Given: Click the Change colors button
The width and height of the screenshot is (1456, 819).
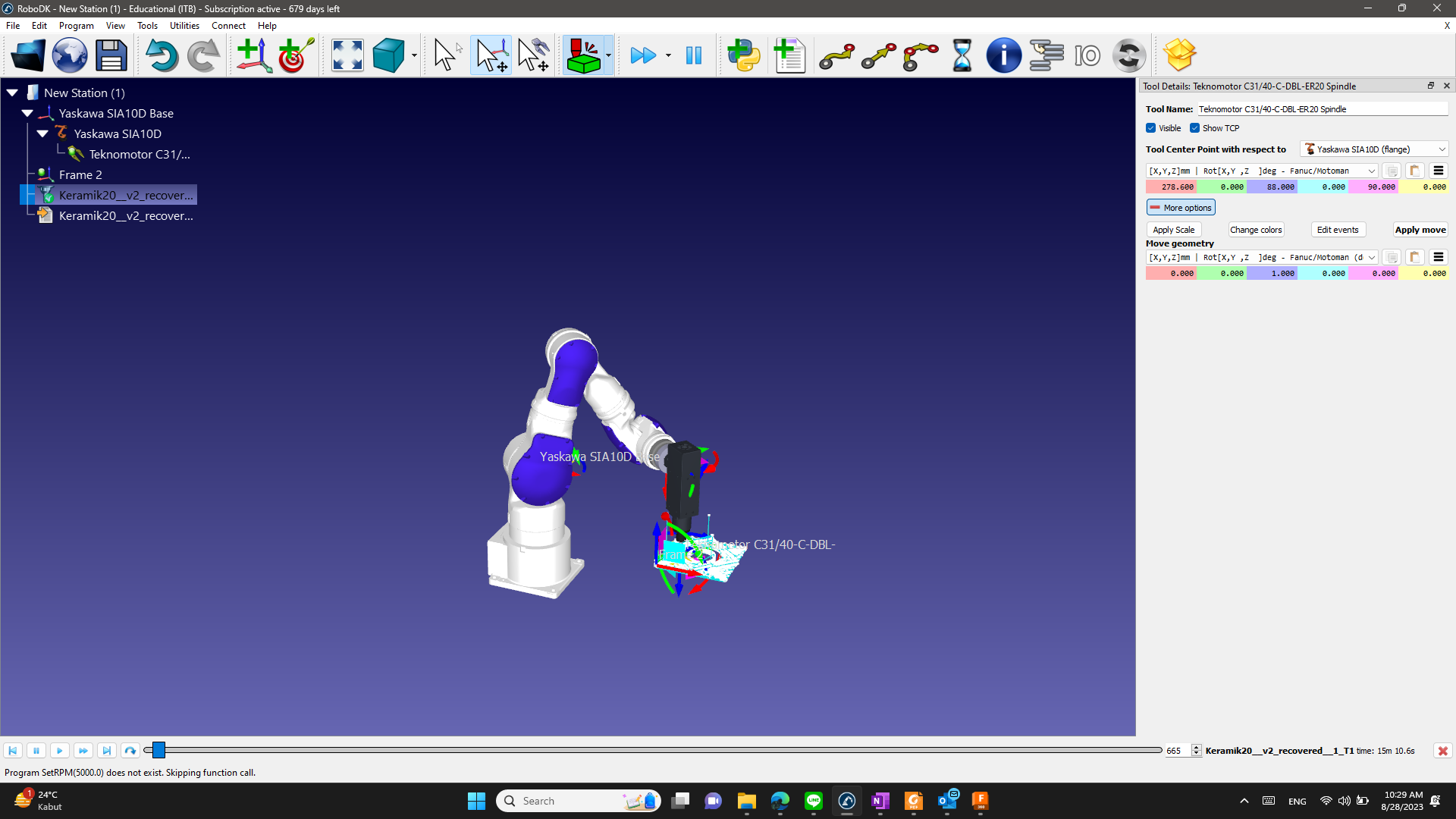Looking at the screenshot, I should click(x=1256, y=230).
